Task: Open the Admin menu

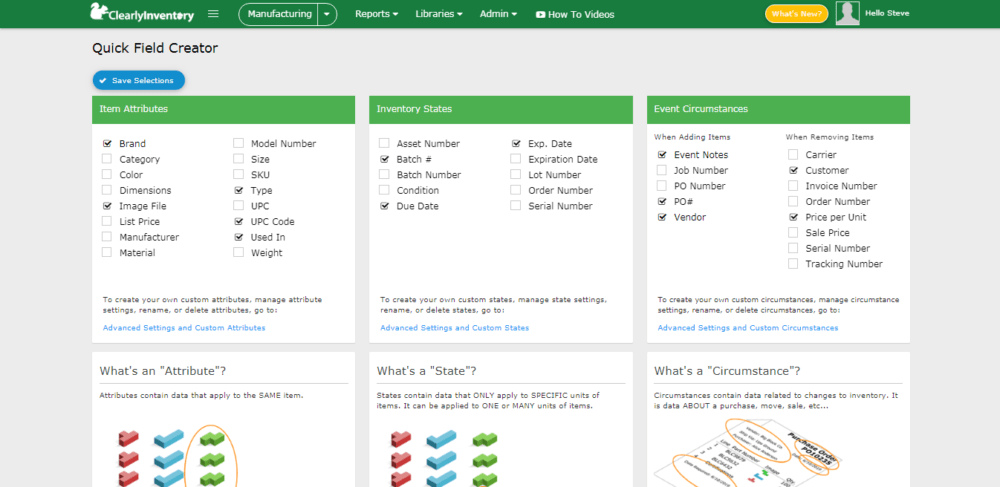Action: click(498, 14)
